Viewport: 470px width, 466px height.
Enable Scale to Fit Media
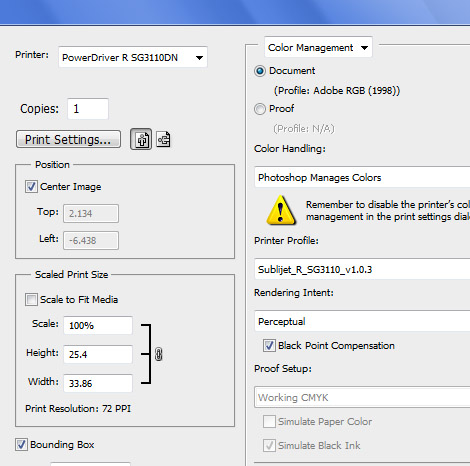point(31,299)
